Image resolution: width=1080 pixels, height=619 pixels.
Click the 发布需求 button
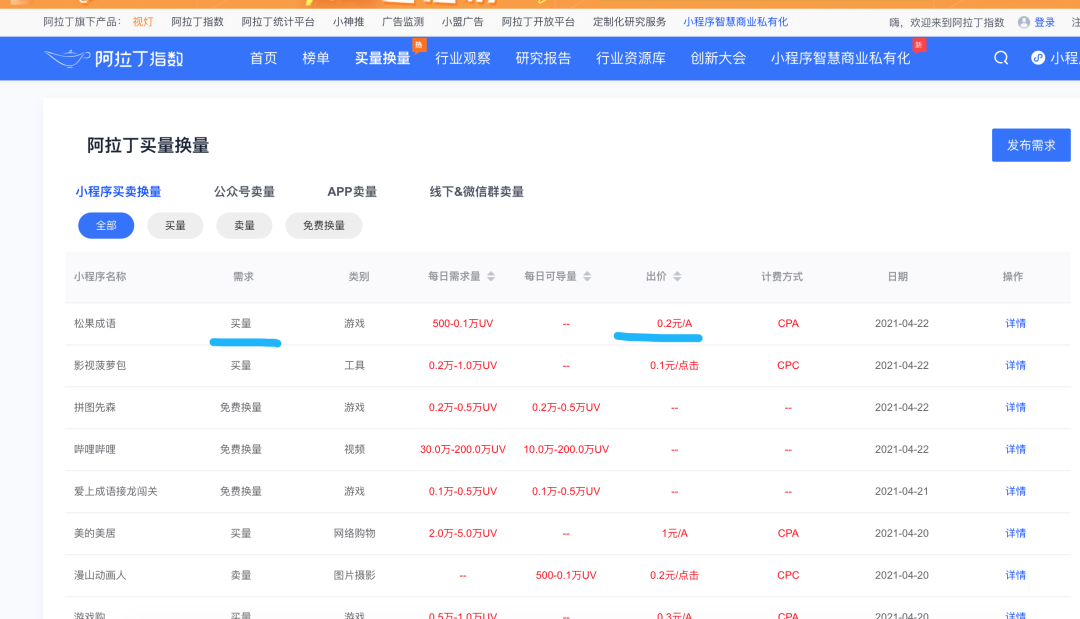1031,145
